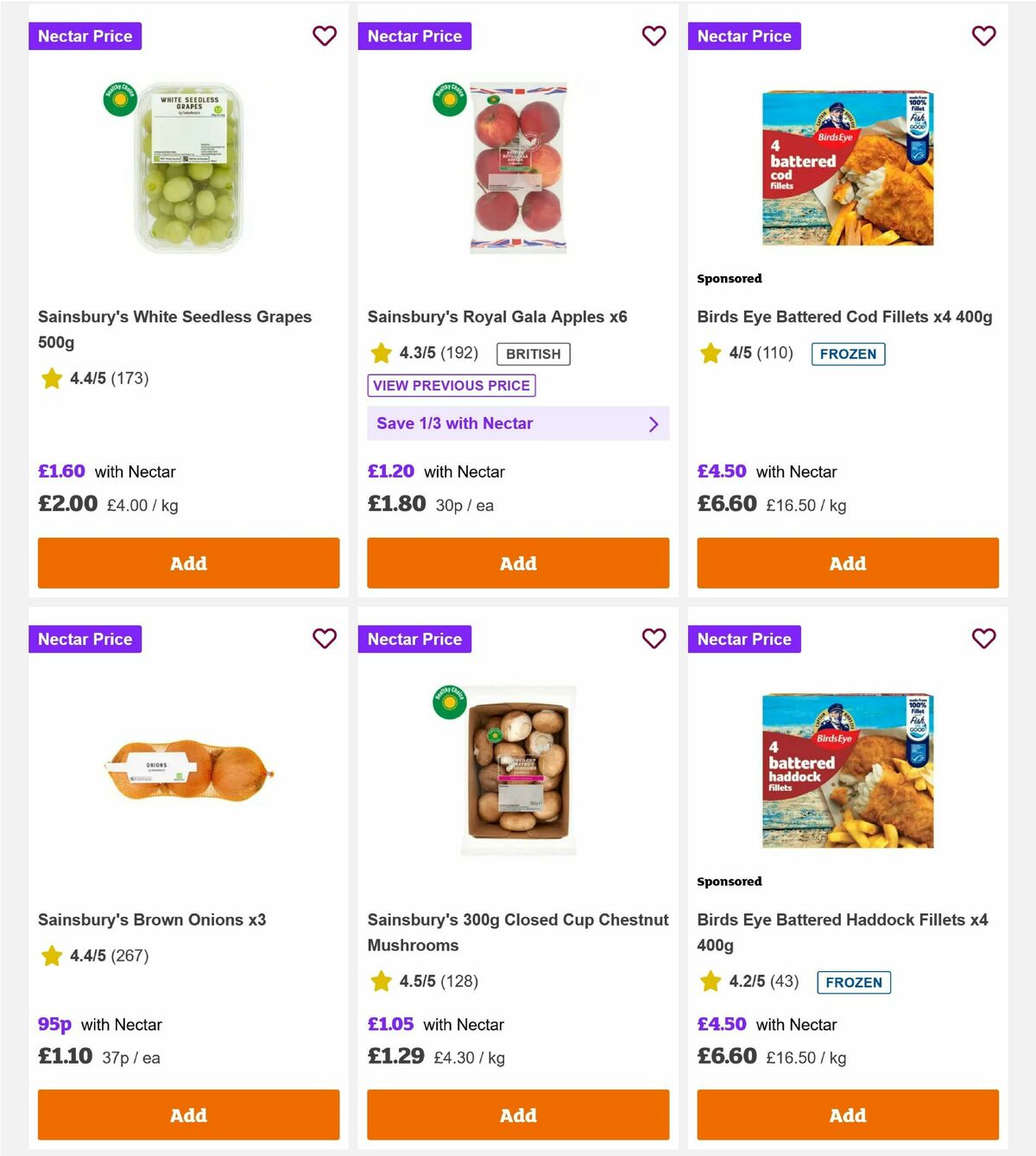
Task: Open the Birds Eye Battered Haddock product page
Action: [843, 932]
